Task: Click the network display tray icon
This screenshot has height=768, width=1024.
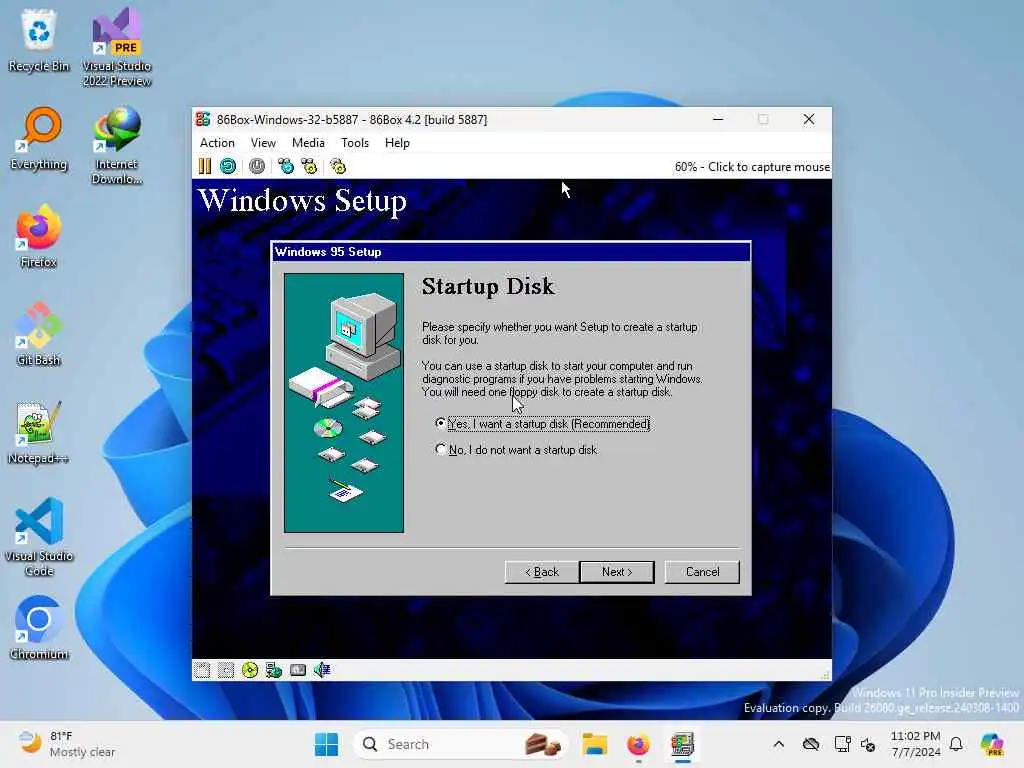Action: tap(842, 744)
